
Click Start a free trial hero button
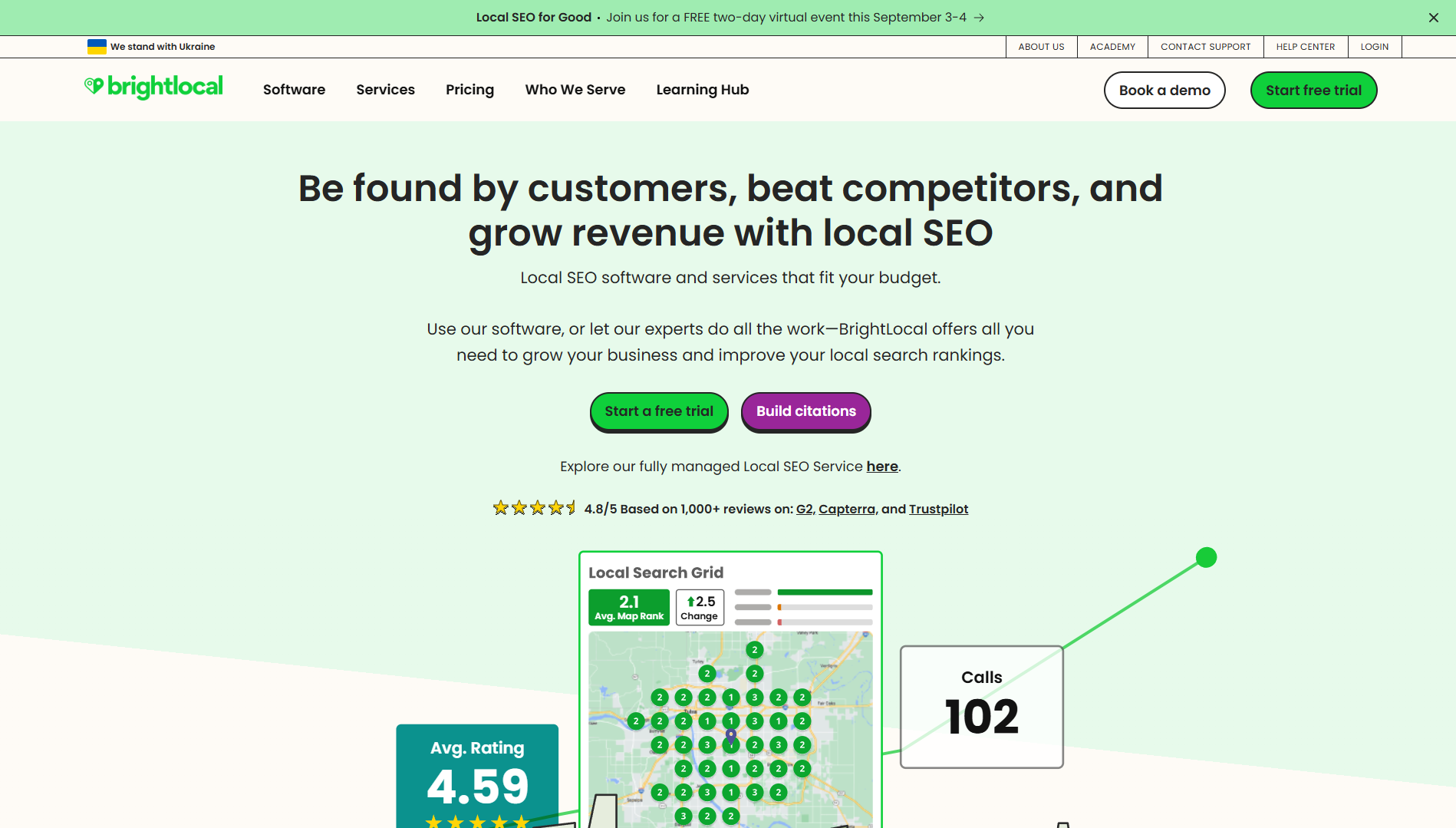(659, 412)
